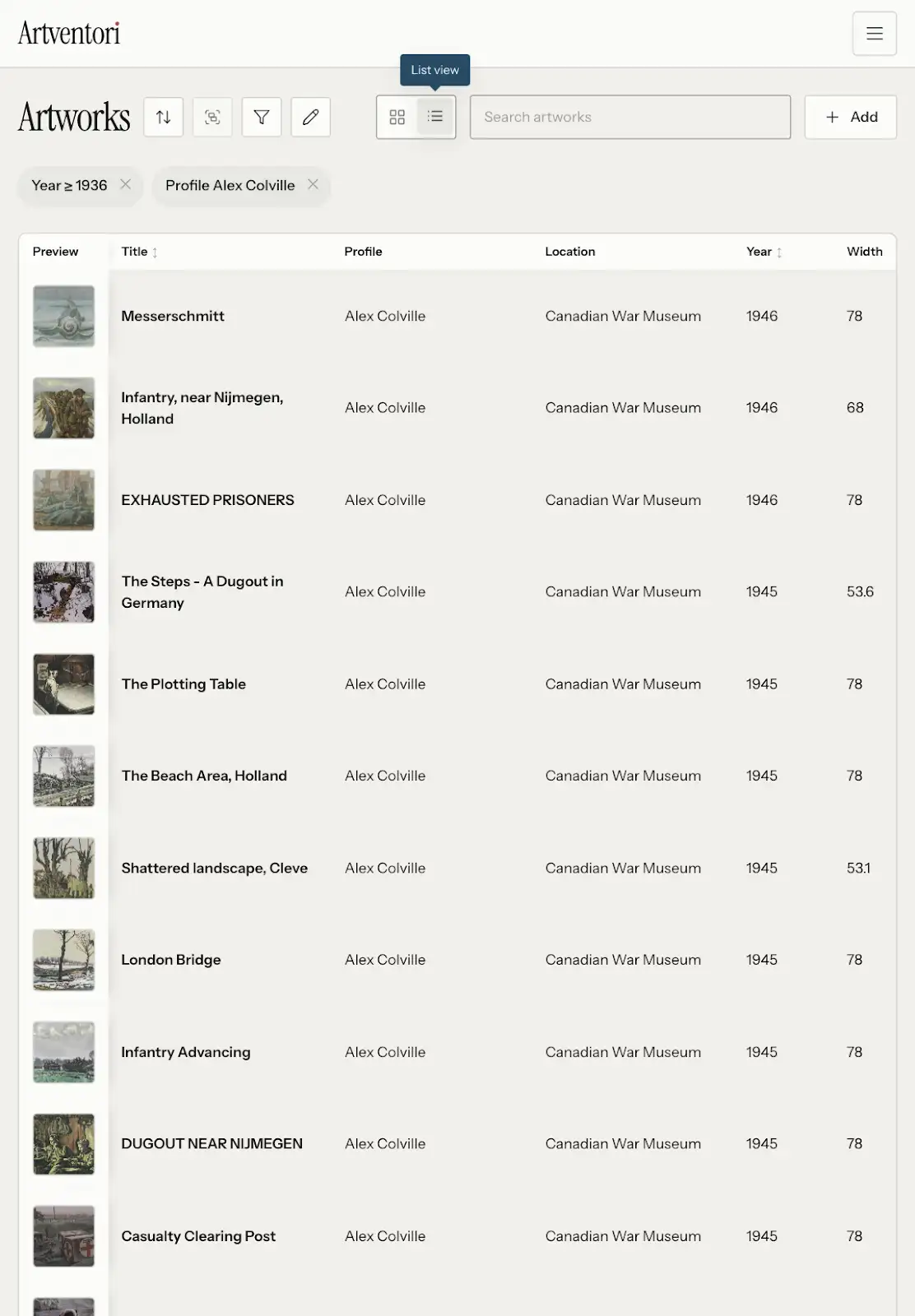
Task: Open London Bridge thumbnail
Action: pos(64,960)
